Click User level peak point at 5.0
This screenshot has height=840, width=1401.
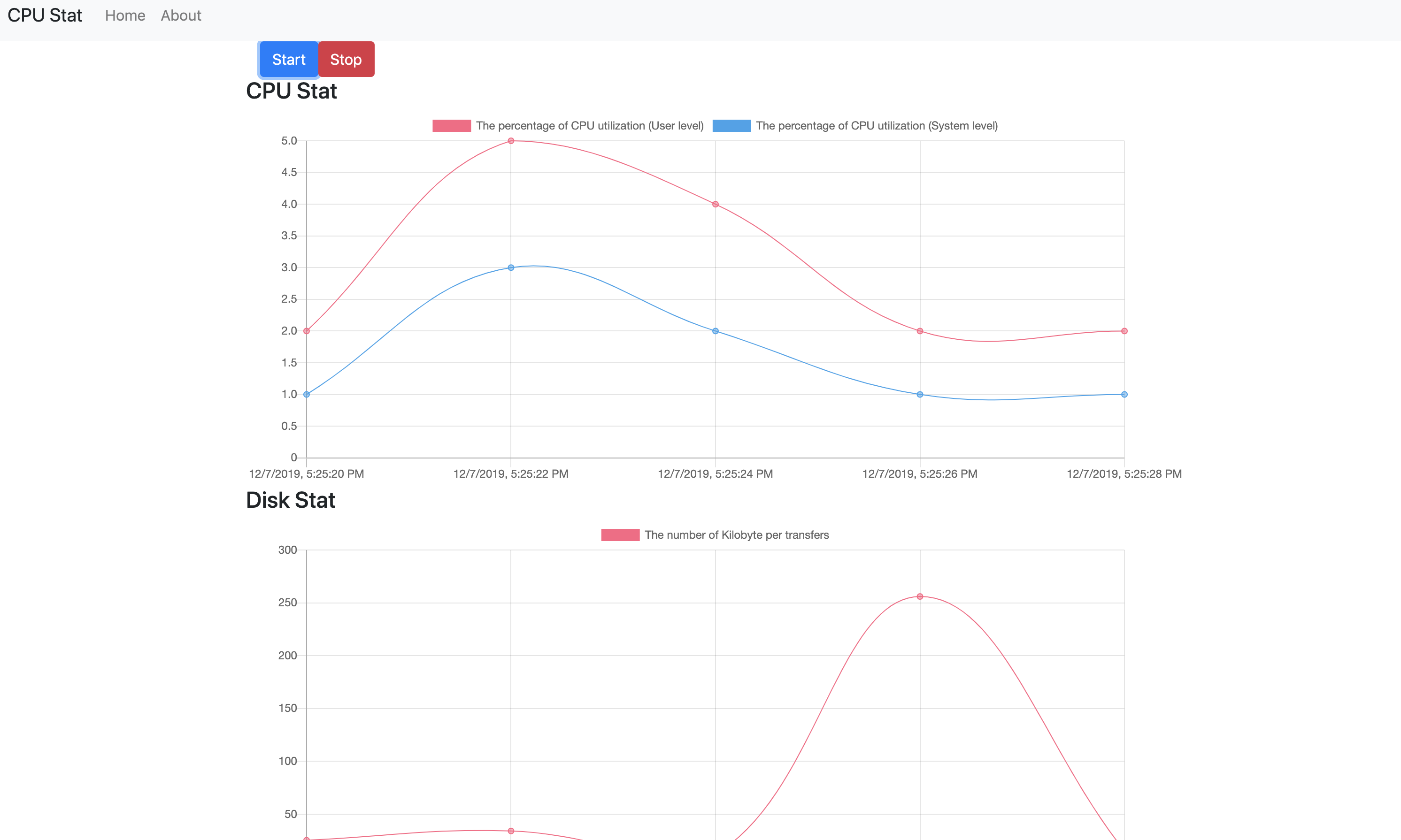point(511,141)
